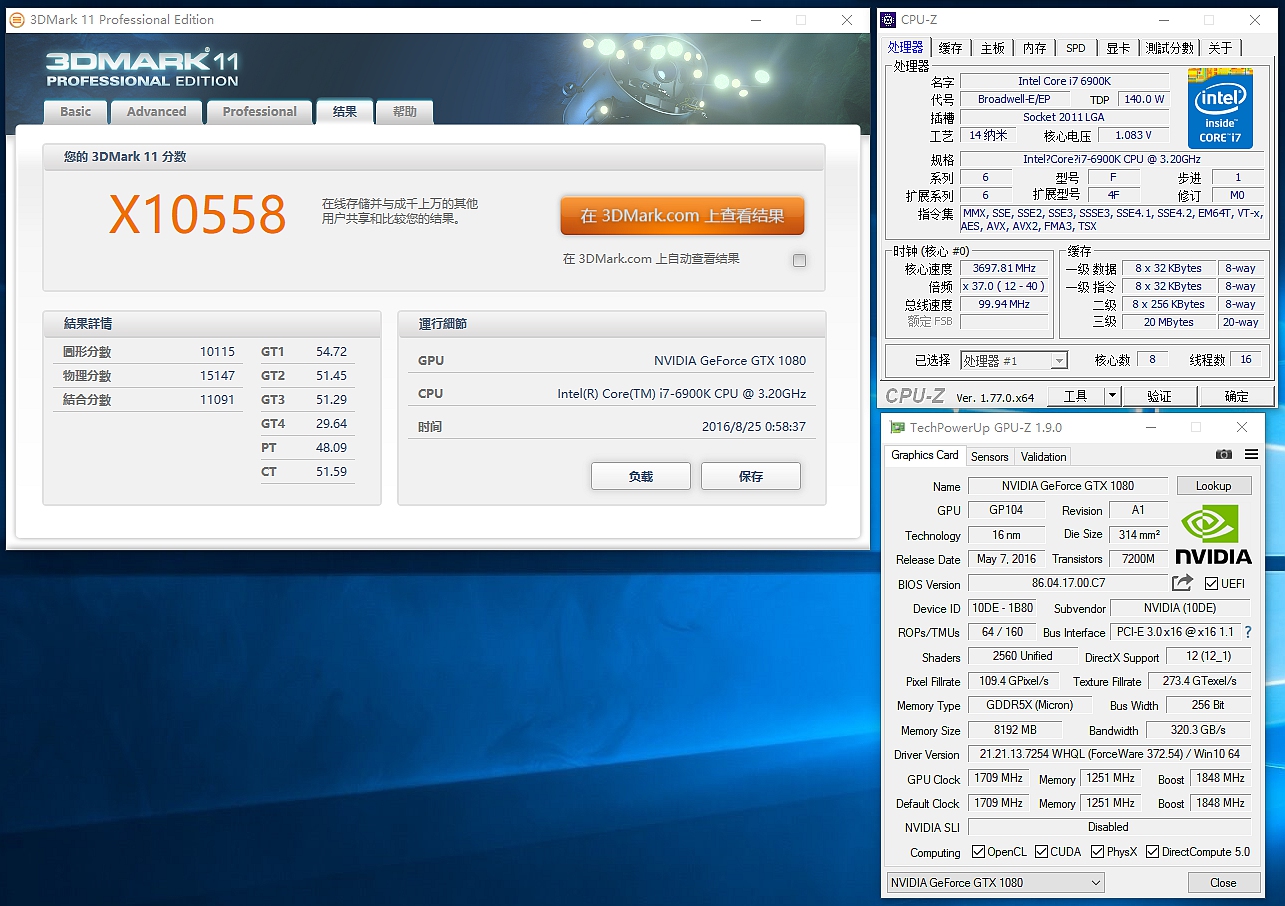This screenshot has width=1285, height=906.
Task: Click the Intel Core i7 logo in CPU-Z
Action: (x=1219, y=108)
